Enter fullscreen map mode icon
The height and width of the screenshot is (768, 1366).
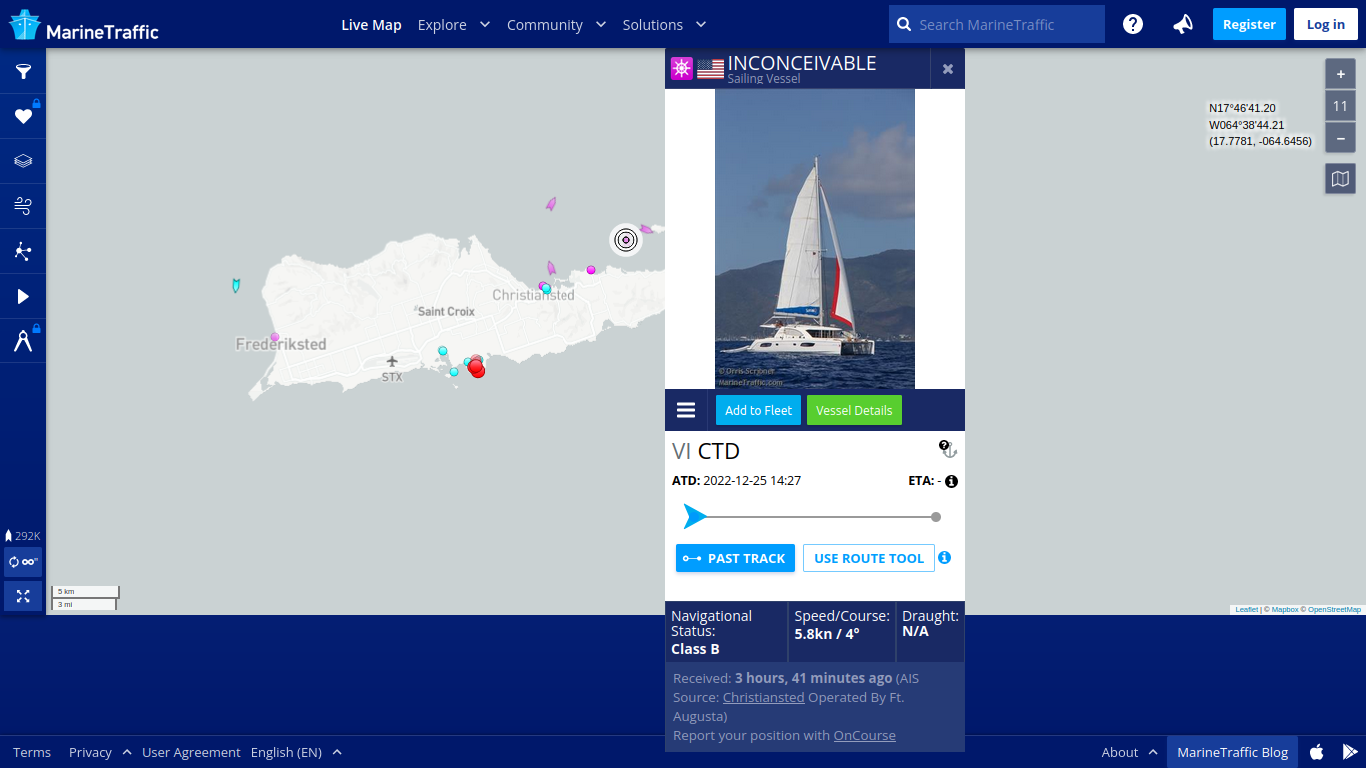coord(23,596)
